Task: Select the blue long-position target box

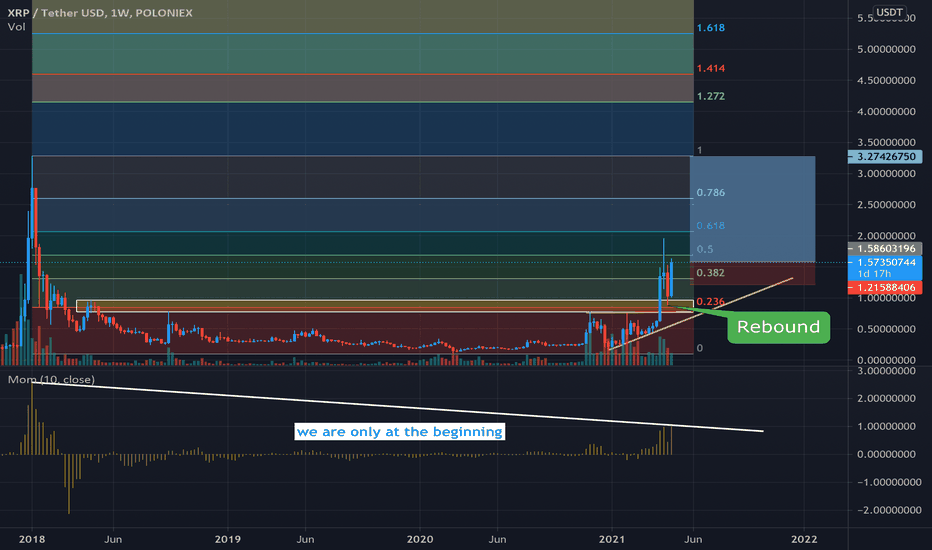Action: [752, 209]
